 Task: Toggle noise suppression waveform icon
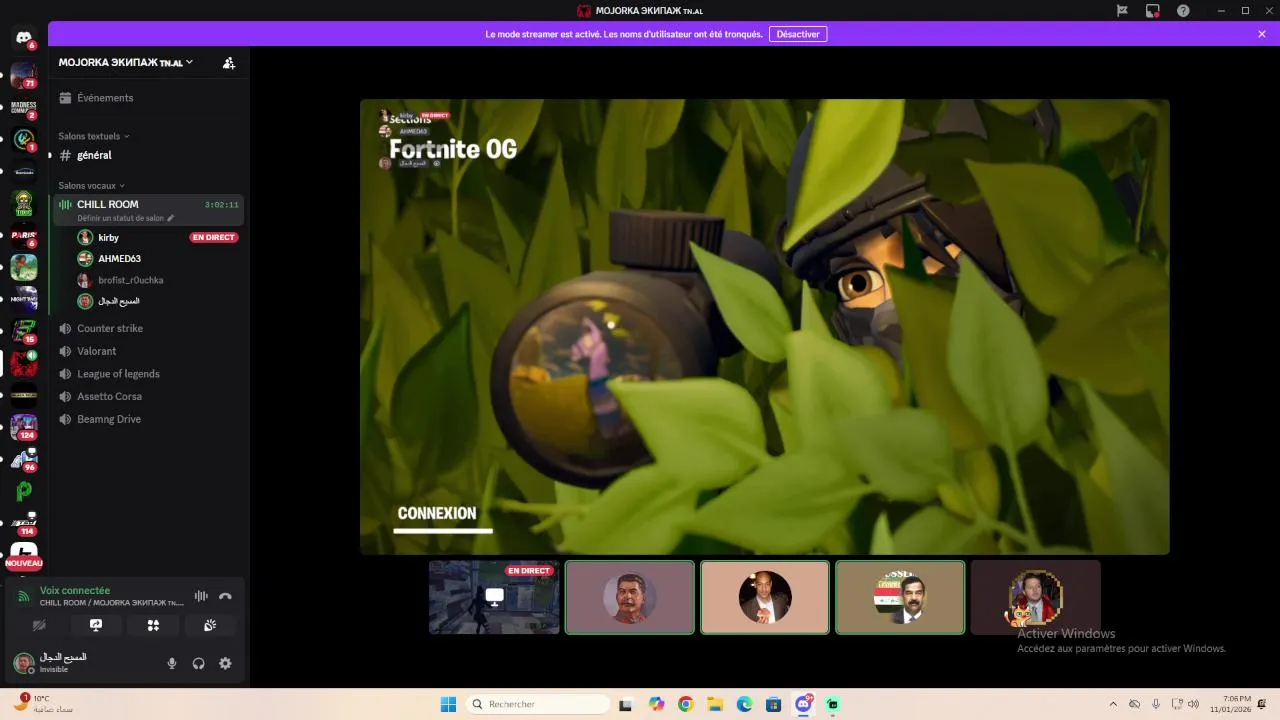point(201,596)
